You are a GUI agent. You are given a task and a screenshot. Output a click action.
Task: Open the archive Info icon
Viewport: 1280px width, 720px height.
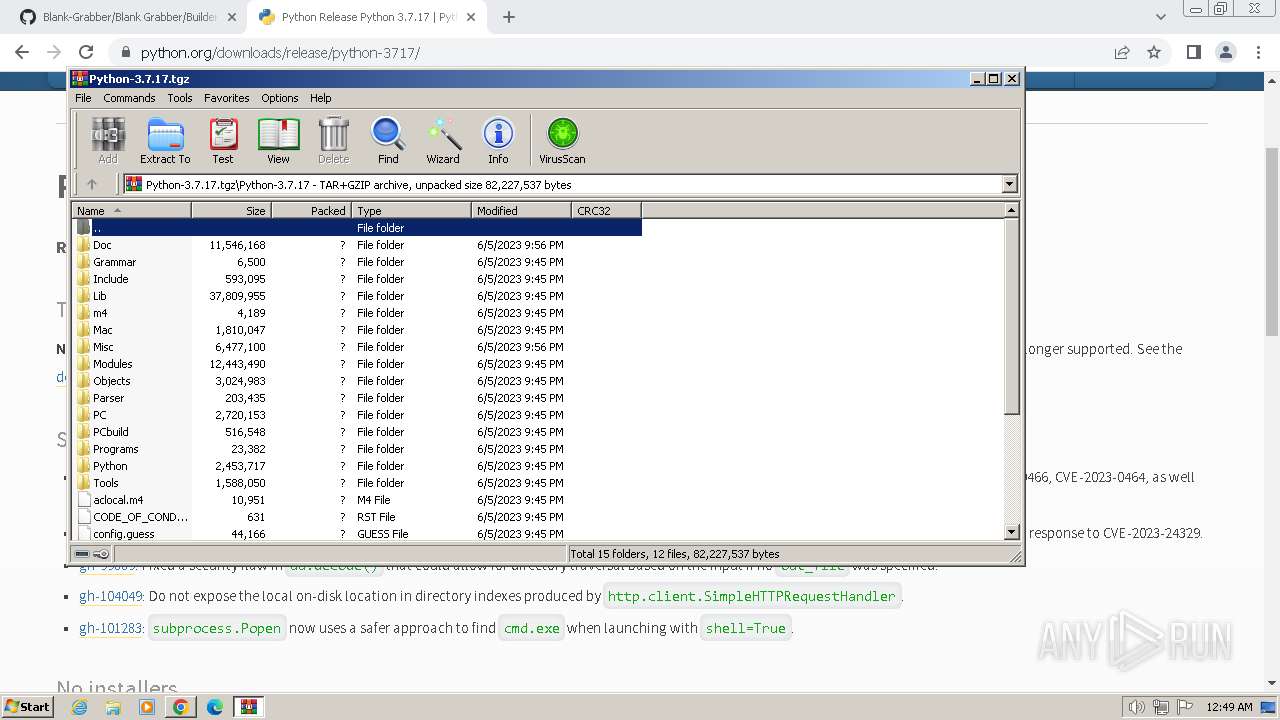tap(498, 140)
